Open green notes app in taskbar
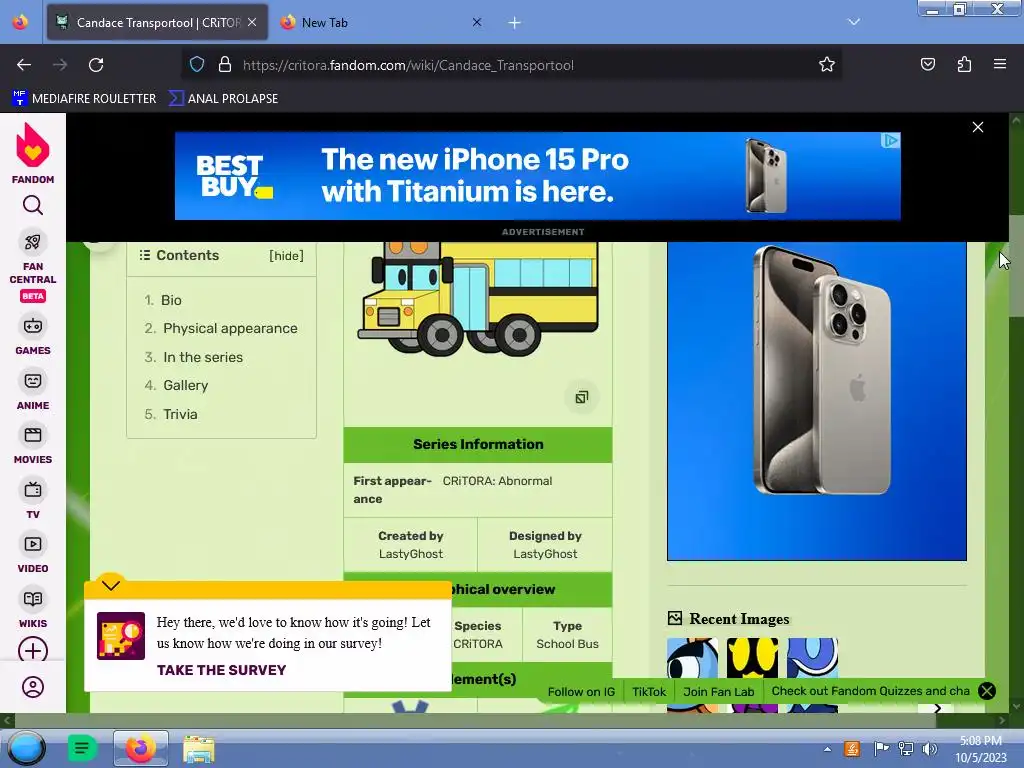The width and height of the screenshot is (1024, 768). click(82, 748)
